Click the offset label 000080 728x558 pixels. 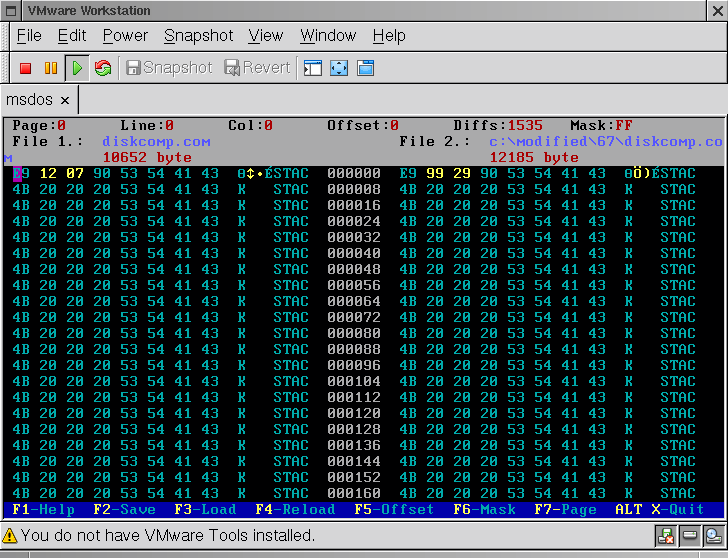pos(354,333)
